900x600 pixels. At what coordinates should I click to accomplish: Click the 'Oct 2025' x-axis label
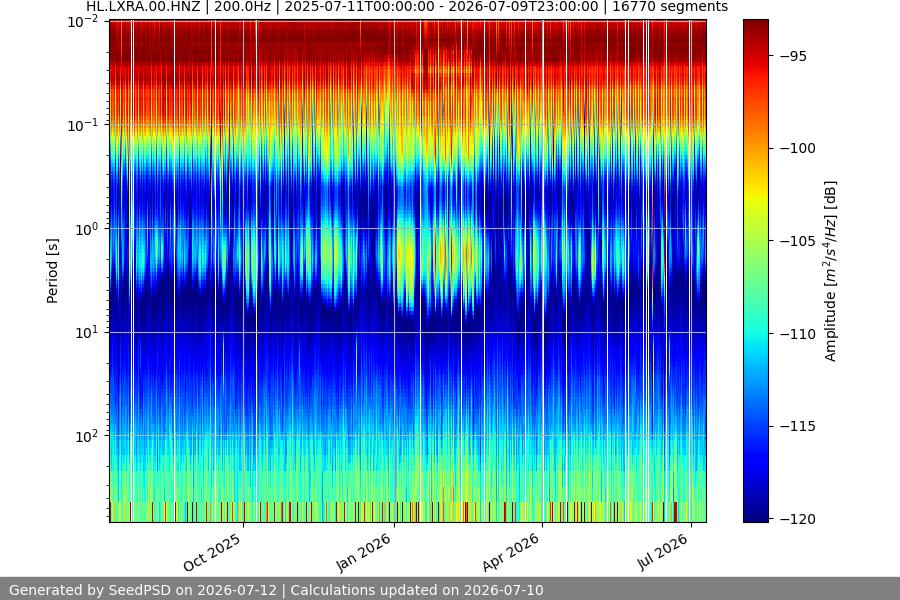click(212, 552)
